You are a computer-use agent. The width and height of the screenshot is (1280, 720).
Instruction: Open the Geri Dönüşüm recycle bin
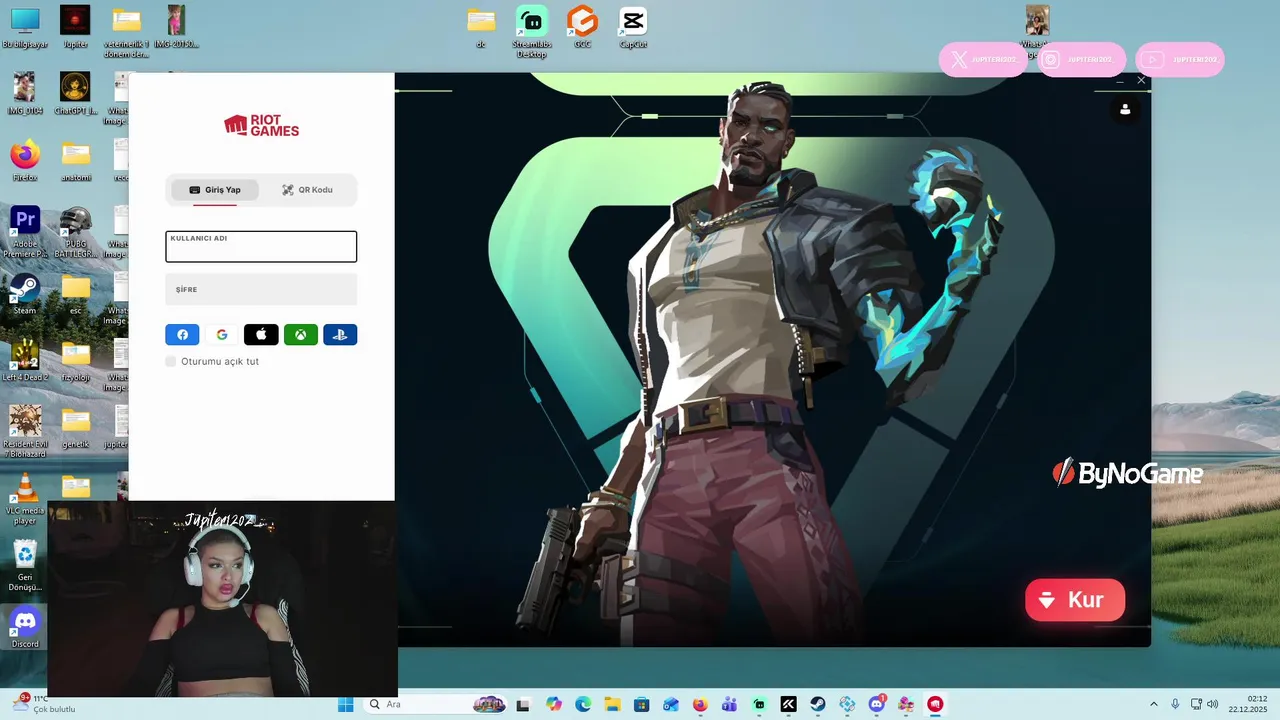point(25,565)
